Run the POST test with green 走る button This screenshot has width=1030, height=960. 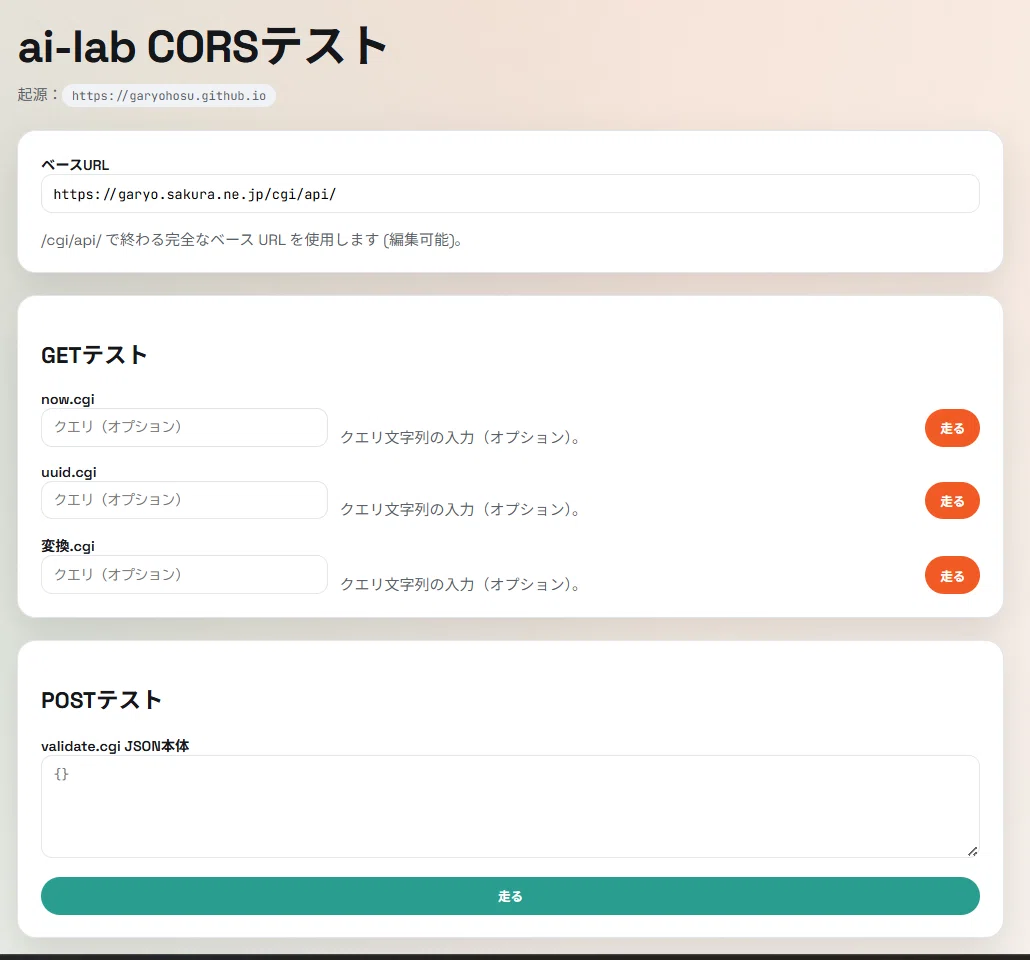[x=510, y=896]
